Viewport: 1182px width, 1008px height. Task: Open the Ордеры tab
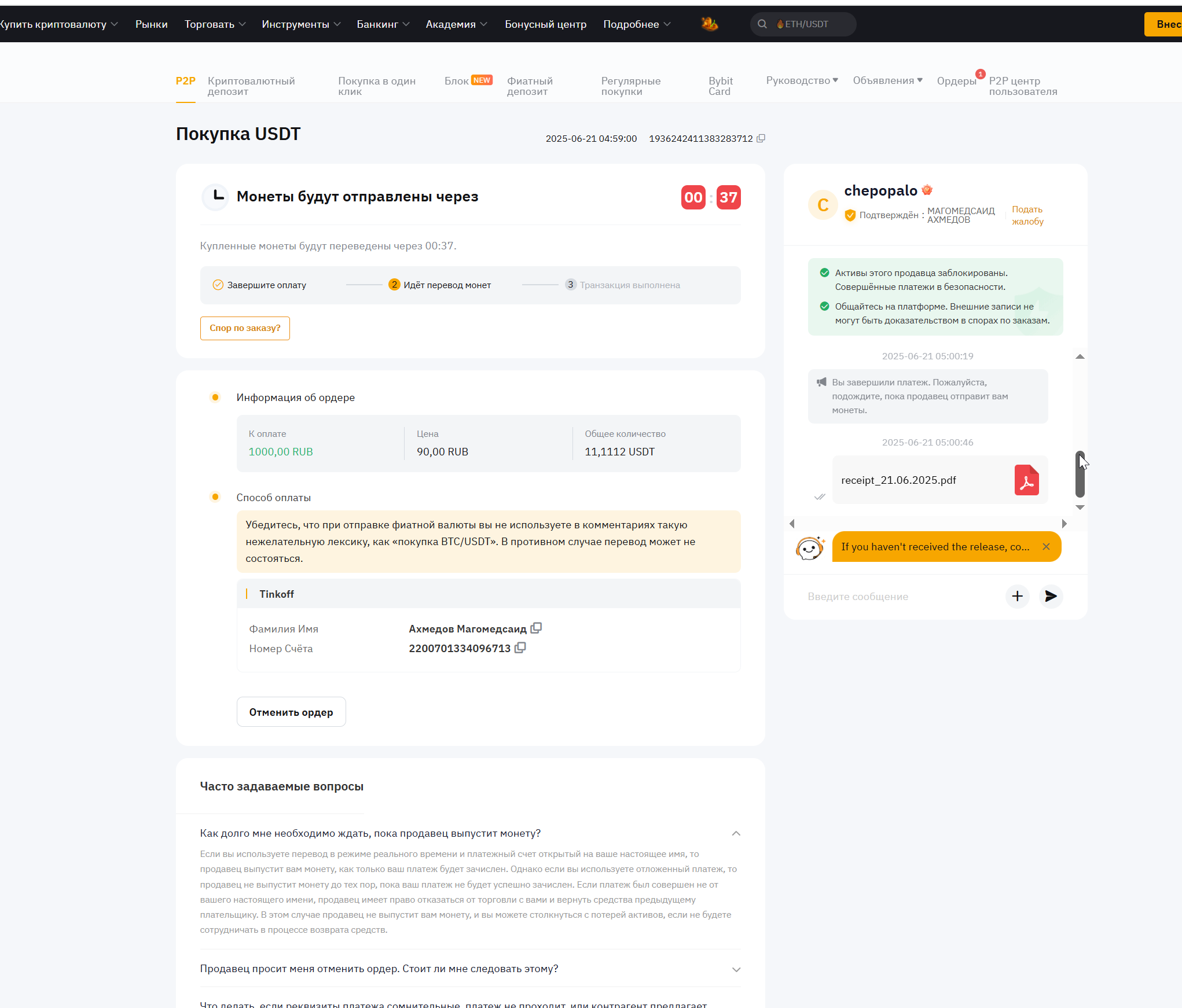(x=956, y=81)
